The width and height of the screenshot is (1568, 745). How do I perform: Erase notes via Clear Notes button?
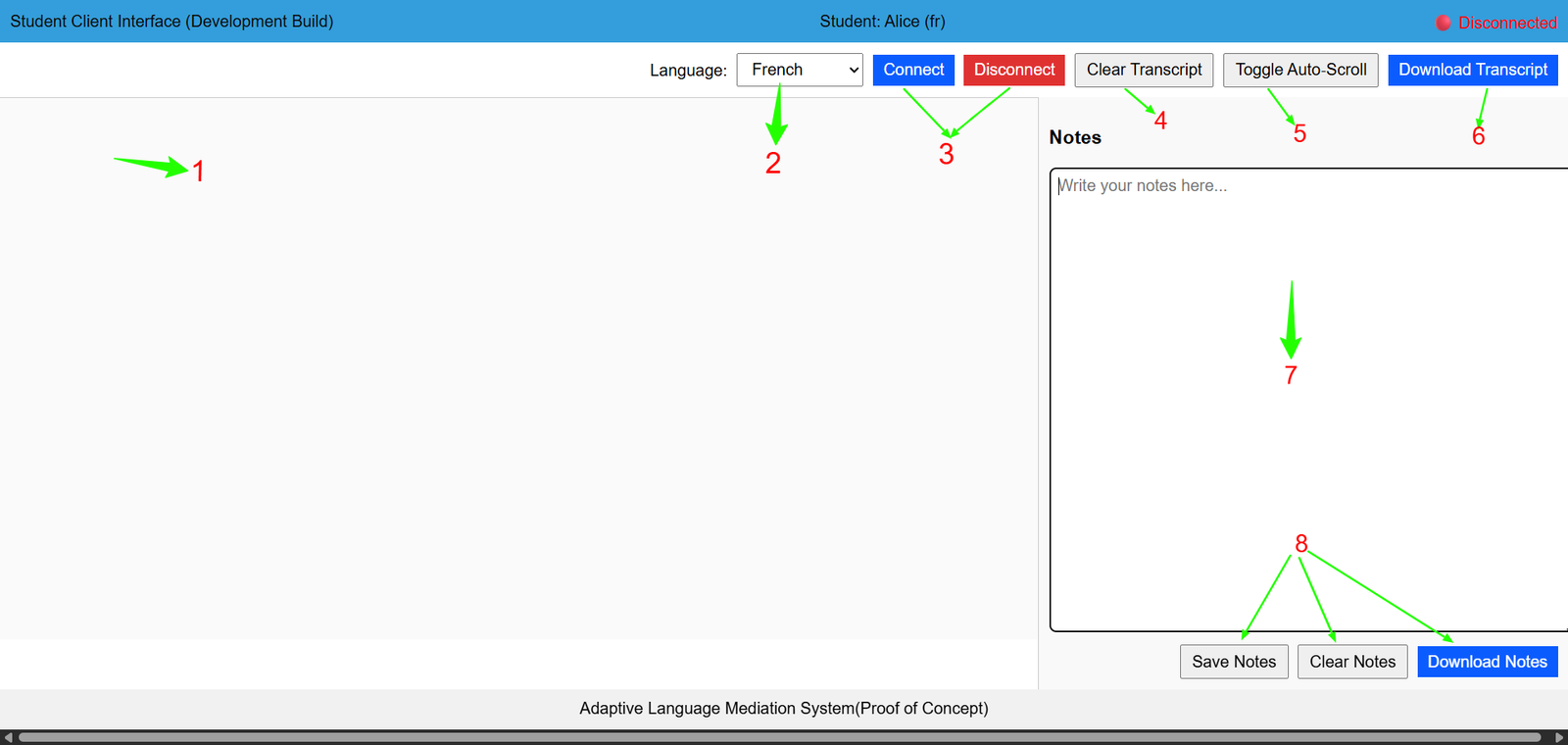click(1352, 662)
